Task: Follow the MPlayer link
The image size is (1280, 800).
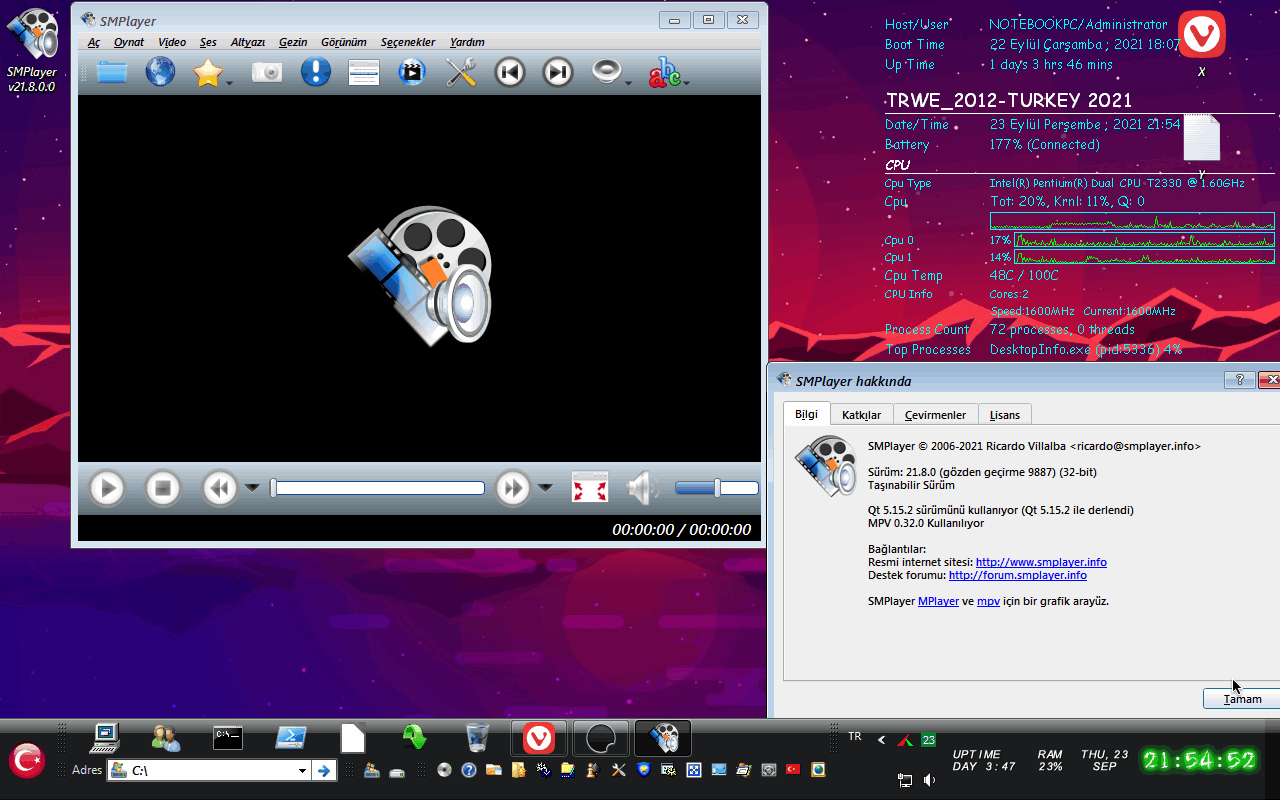Action: pos(938,601)
